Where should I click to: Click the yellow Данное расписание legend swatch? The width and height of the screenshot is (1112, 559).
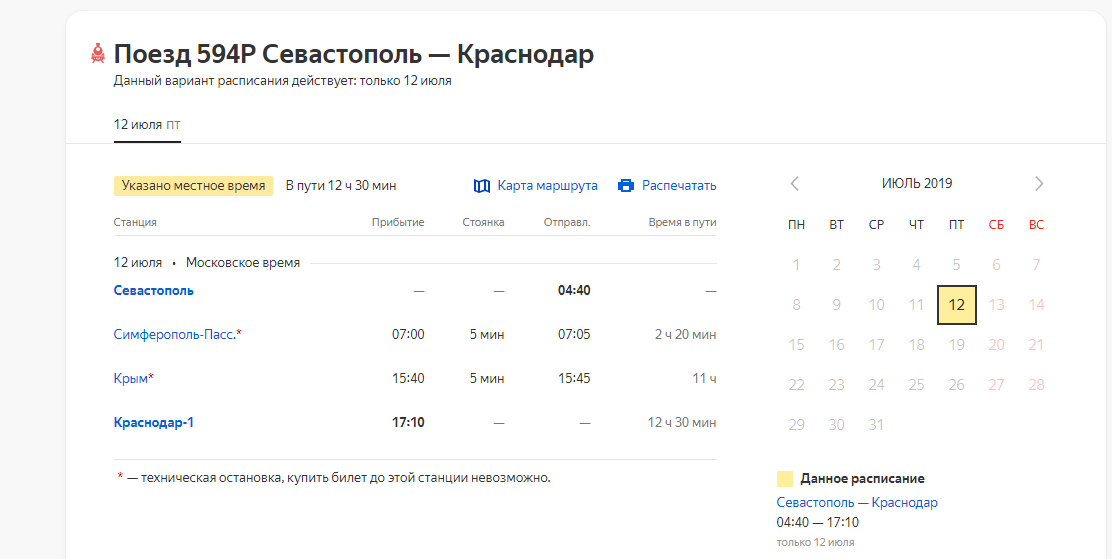click(785, 479)
